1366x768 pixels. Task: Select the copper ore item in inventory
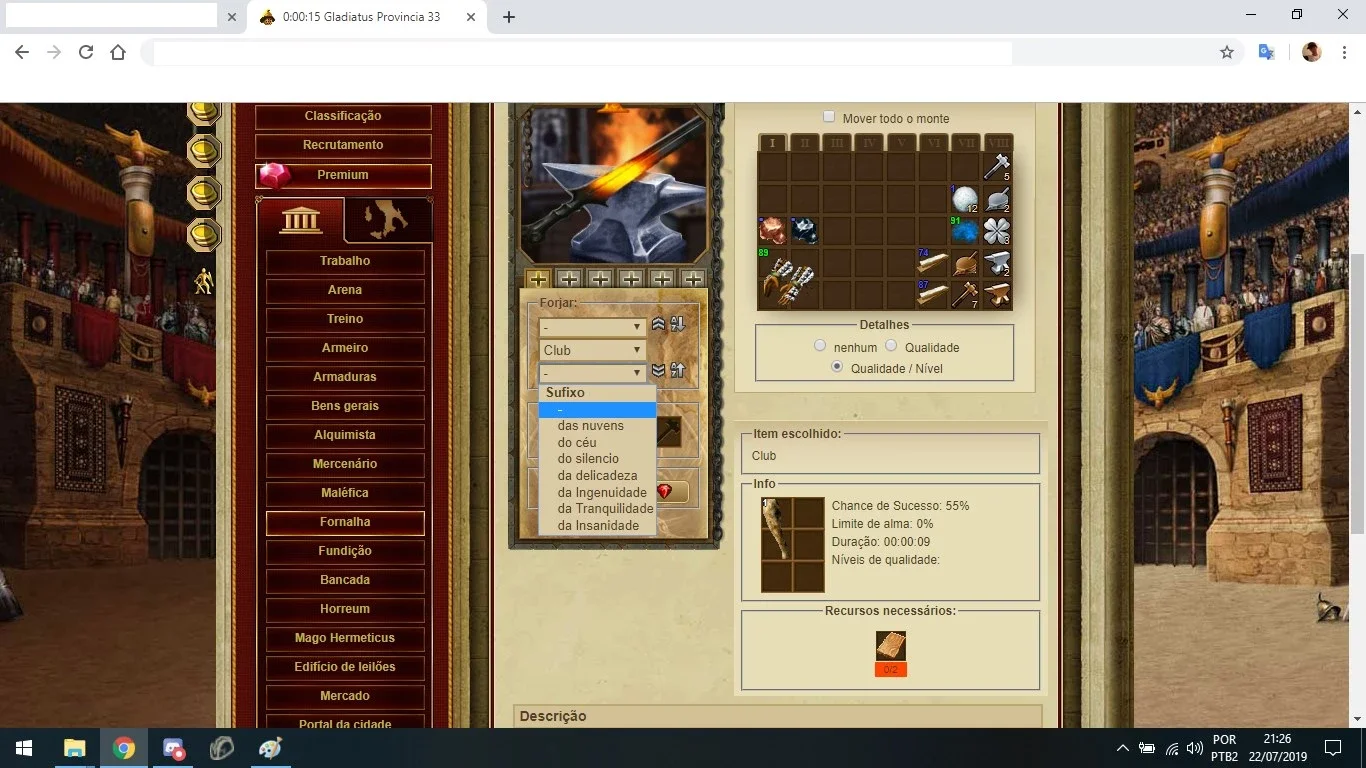(772, 231)
